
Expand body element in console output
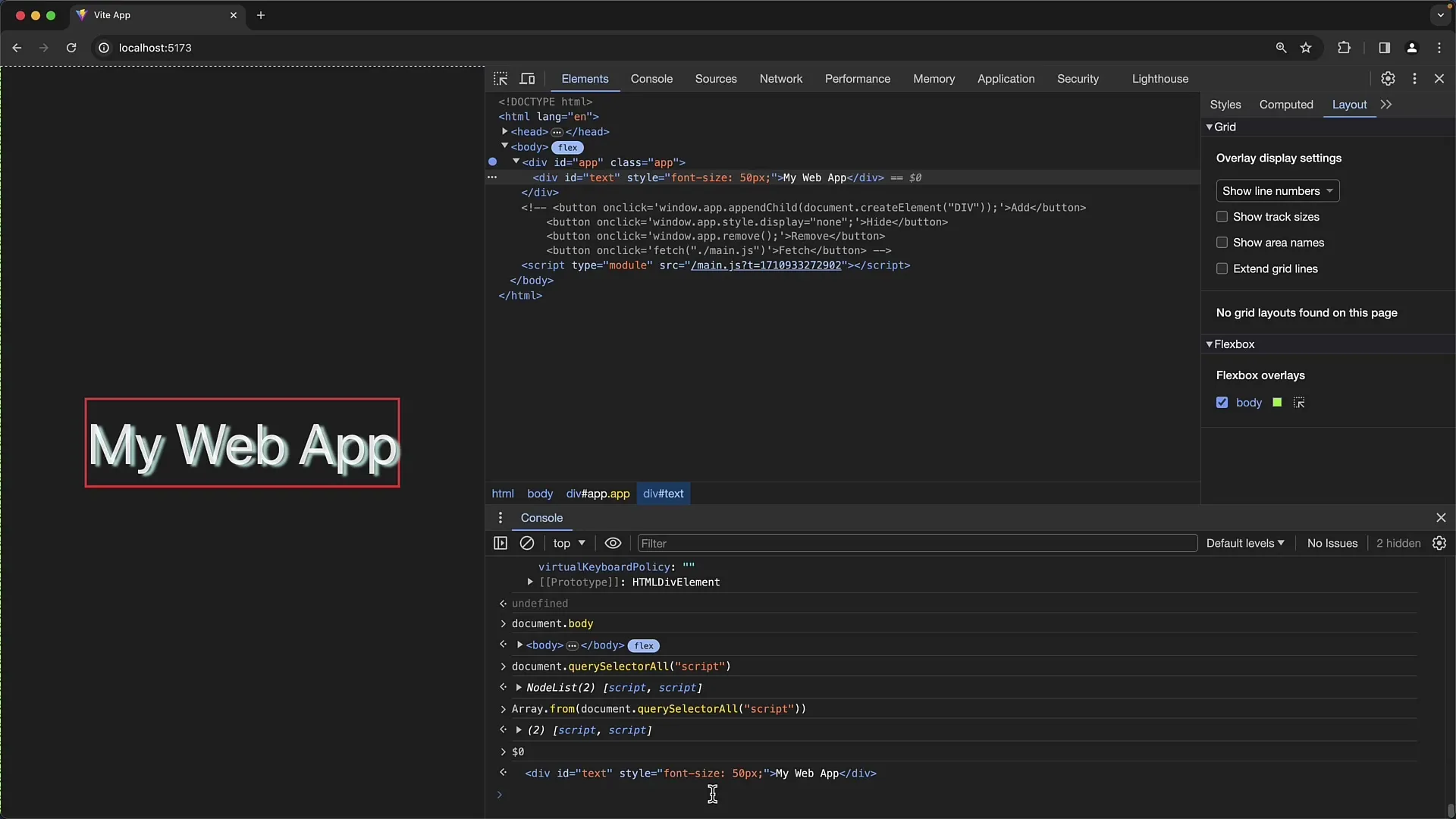(519, 645)
